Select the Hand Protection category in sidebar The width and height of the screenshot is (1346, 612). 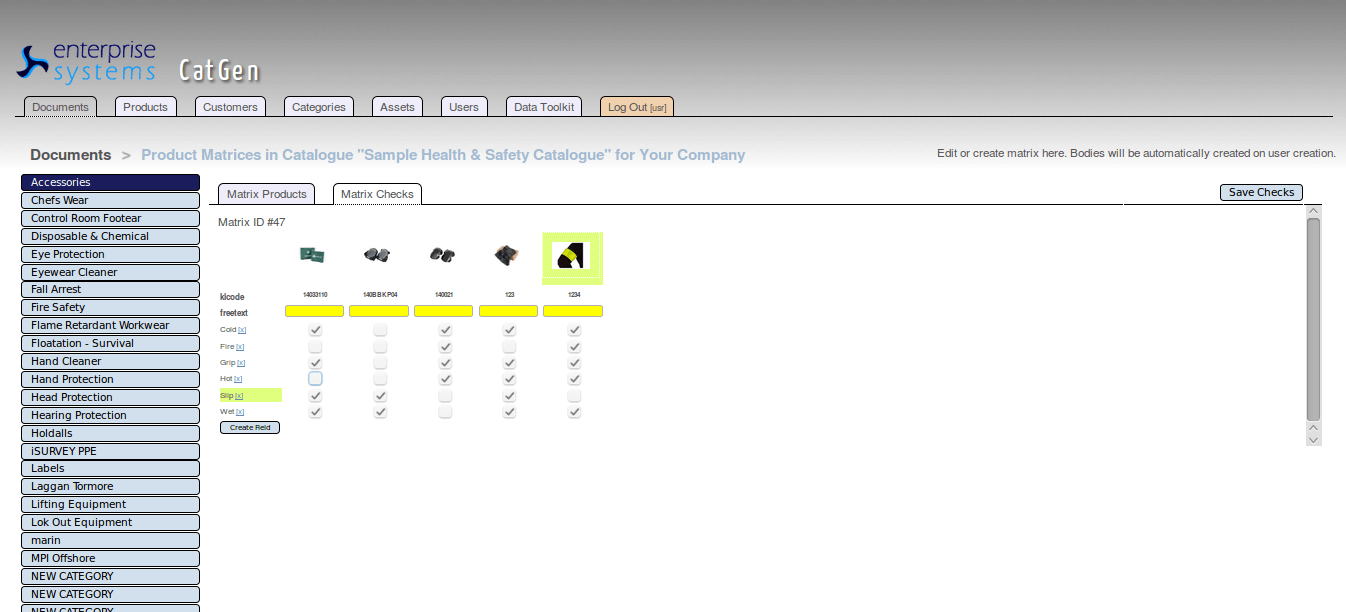tap(110, 380)
